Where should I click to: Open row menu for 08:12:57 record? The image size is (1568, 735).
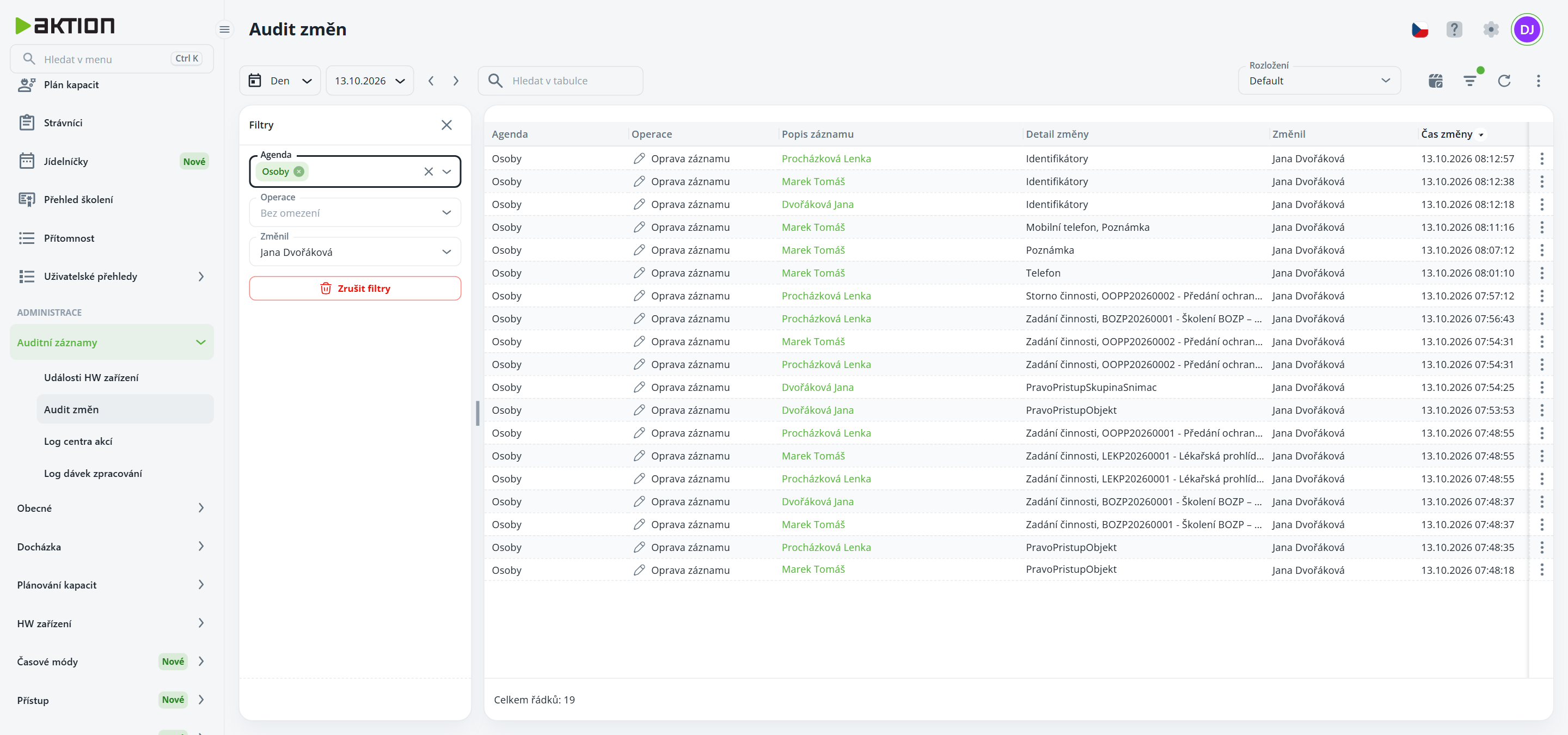1542,159
